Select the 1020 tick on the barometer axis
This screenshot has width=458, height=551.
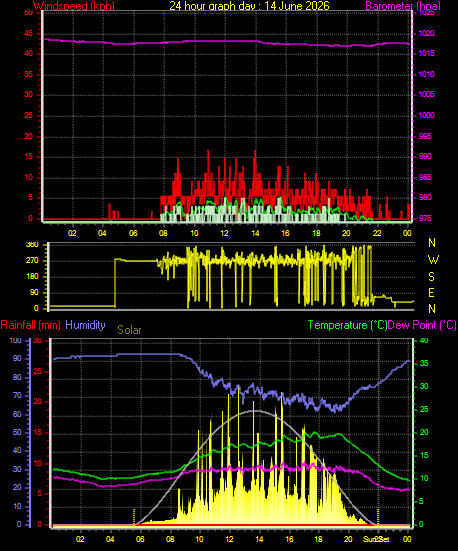click(x=426, y=33)
